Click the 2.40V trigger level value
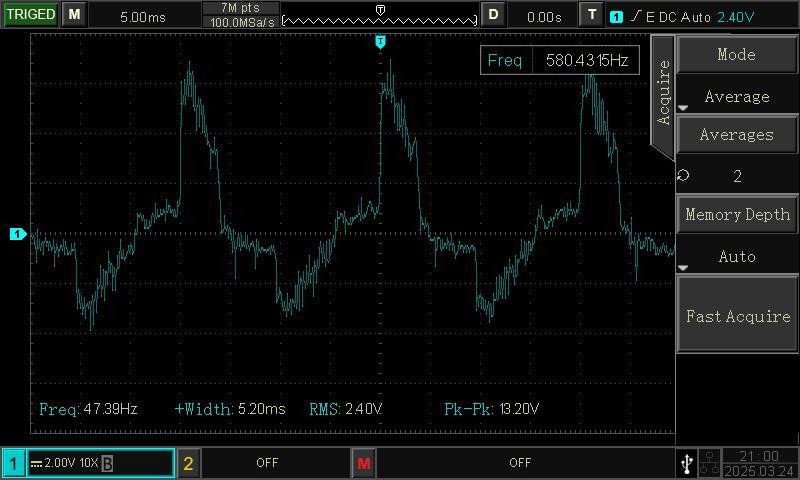 tap(735, 17)
